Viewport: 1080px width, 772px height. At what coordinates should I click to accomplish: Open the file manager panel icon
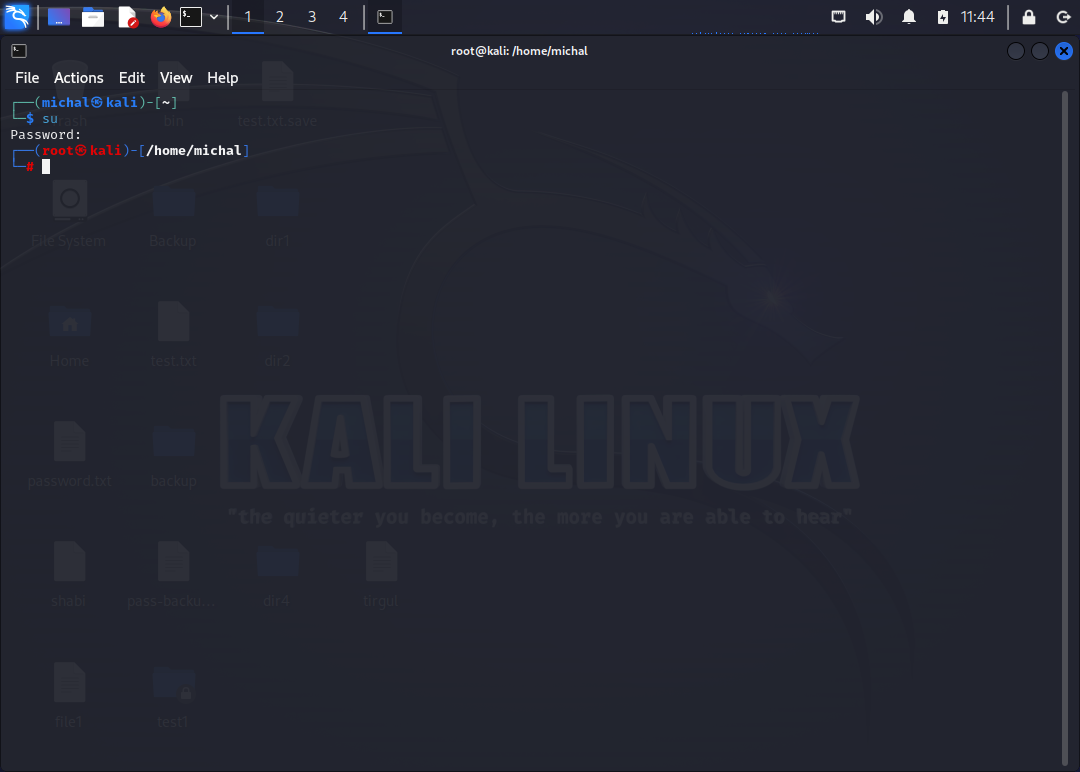click(93, 16)
